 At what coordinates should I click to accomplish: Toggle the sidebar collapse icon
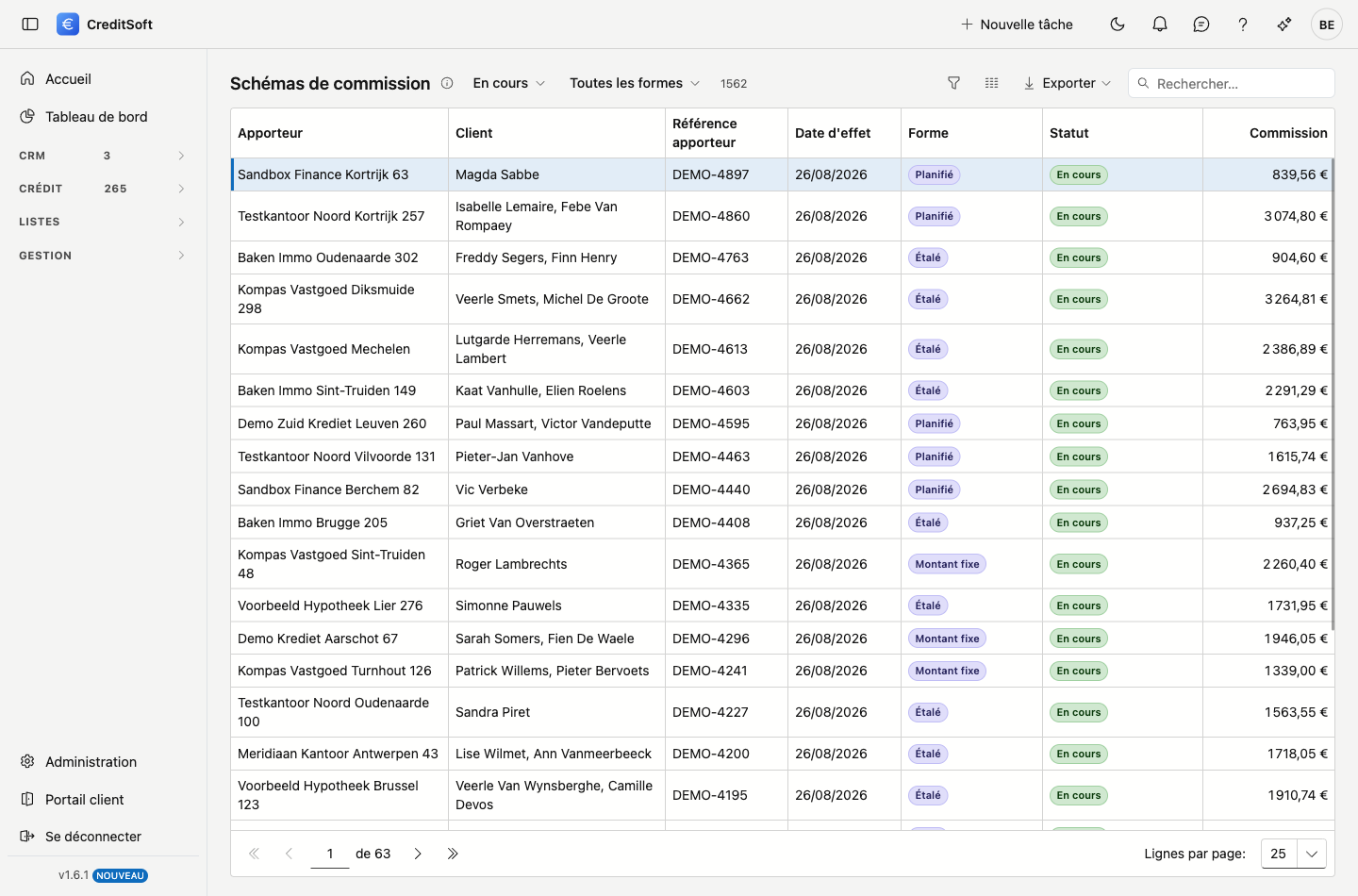point(30,25)
